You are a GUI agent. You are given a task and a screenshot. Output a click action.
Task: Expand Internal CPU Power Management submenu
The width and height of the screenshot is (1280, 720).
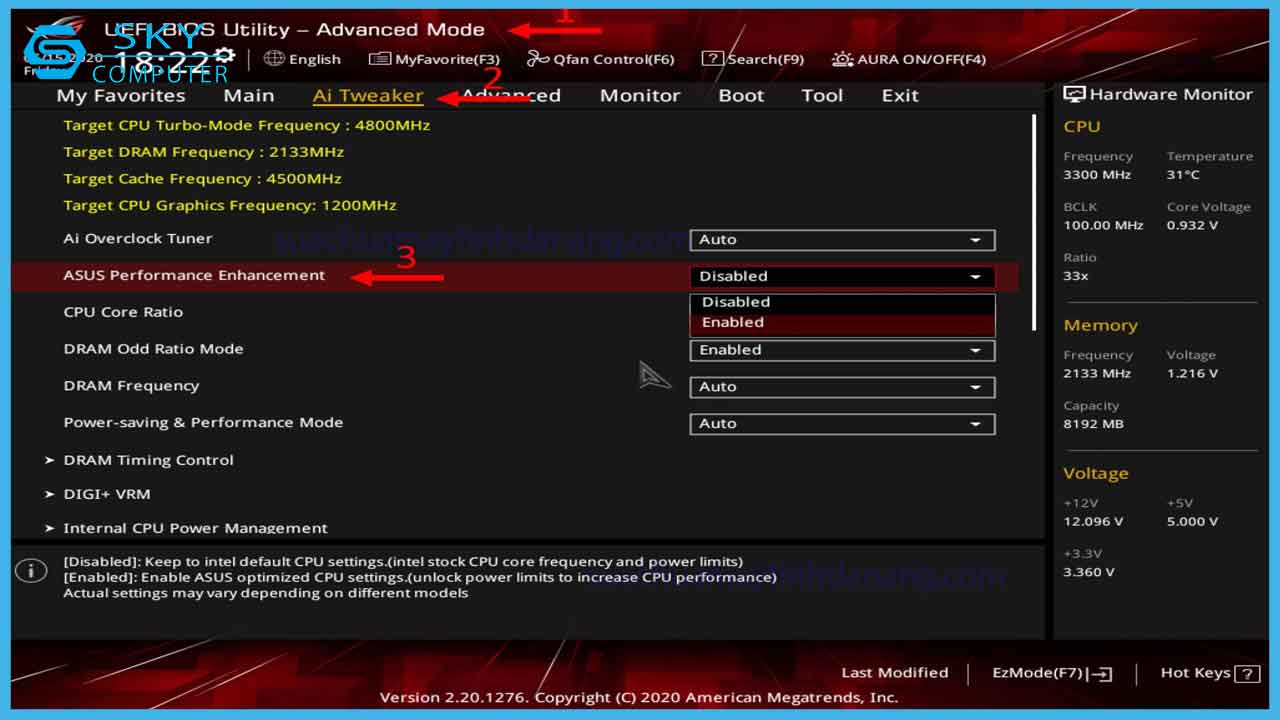click(x=186, y=528)
